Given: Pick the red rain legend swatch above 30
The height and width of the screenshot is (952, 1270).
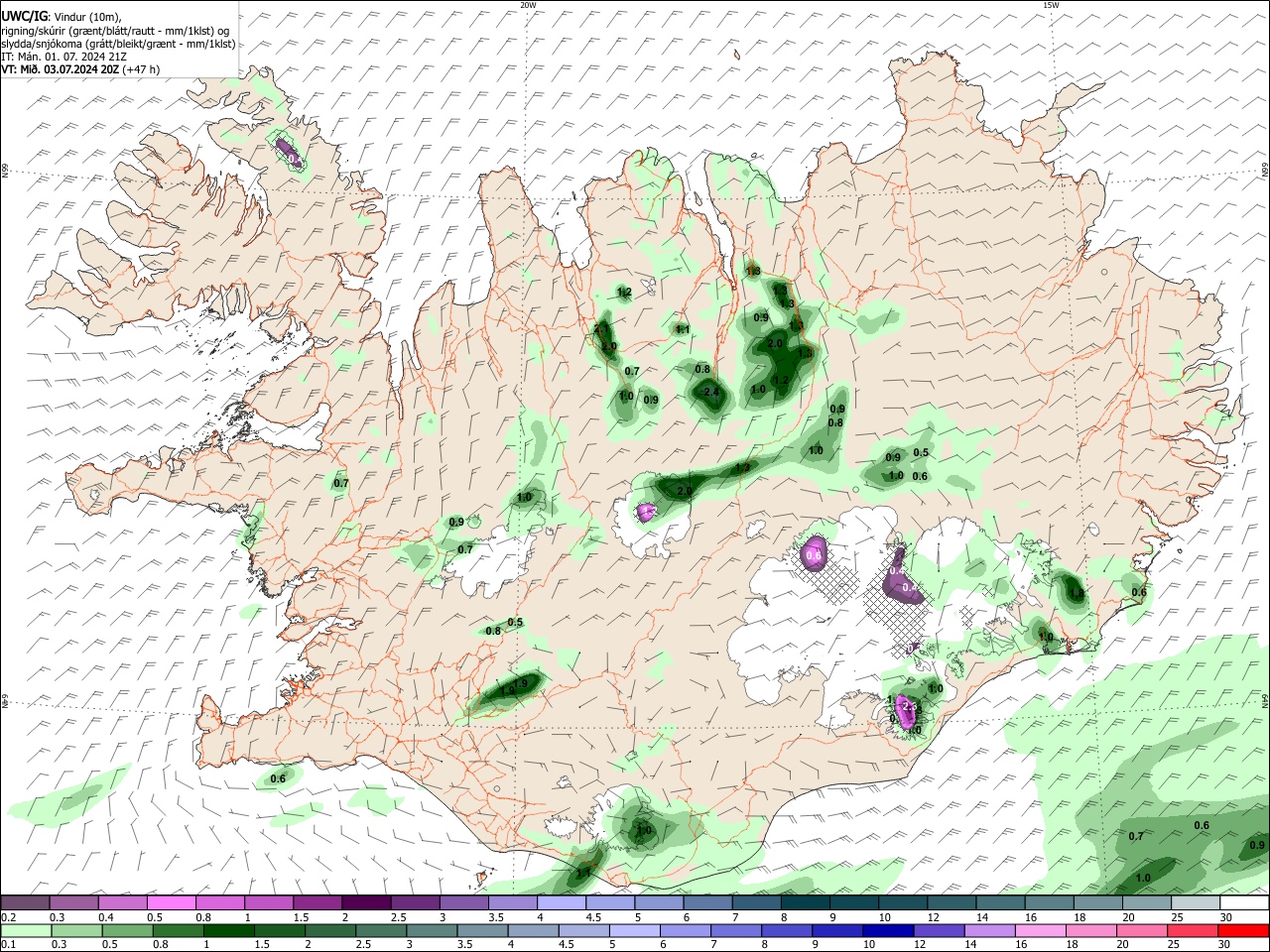Looking at the screenshot, I should coord(1244,931).
